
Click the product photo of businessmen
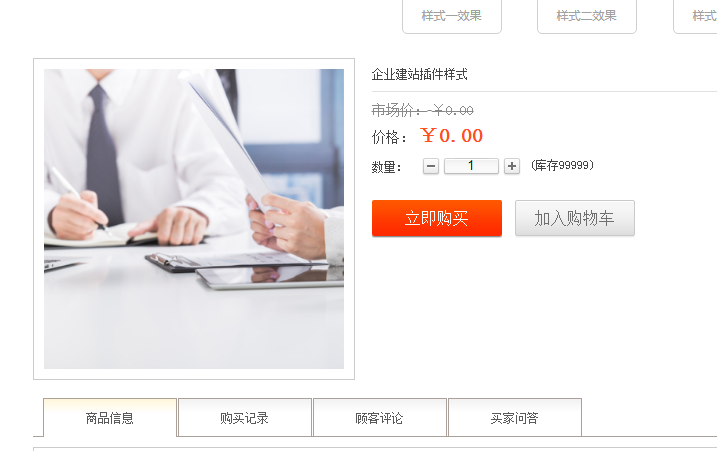(194, 219)
